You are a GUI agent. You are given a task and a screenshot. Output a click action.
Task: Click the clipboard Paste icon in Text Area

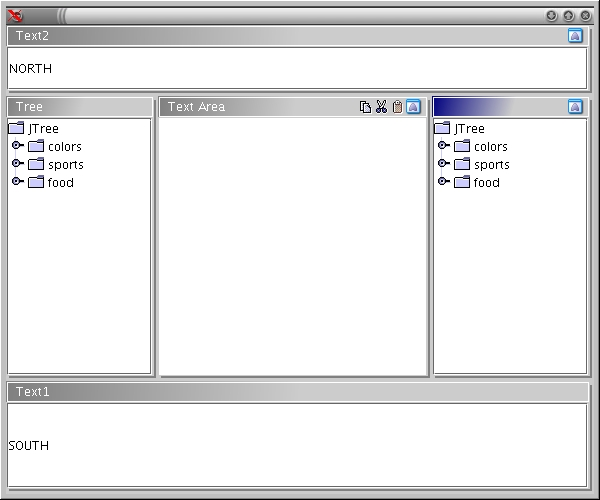coord(398,107)
